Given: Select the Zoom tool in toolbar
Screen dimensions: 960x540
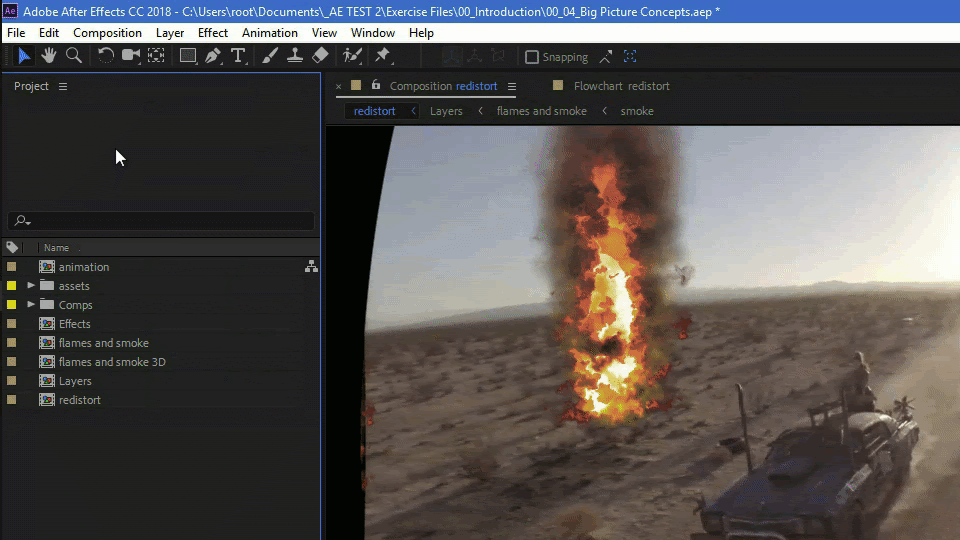Looking at the screenshot, I should point(73,56).
